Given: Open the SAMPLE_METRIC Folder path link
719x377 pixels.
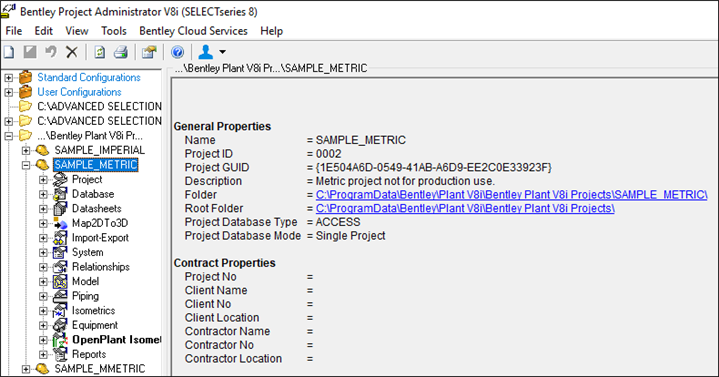Looking at the screenshot, I should click(x=511, y=195).
